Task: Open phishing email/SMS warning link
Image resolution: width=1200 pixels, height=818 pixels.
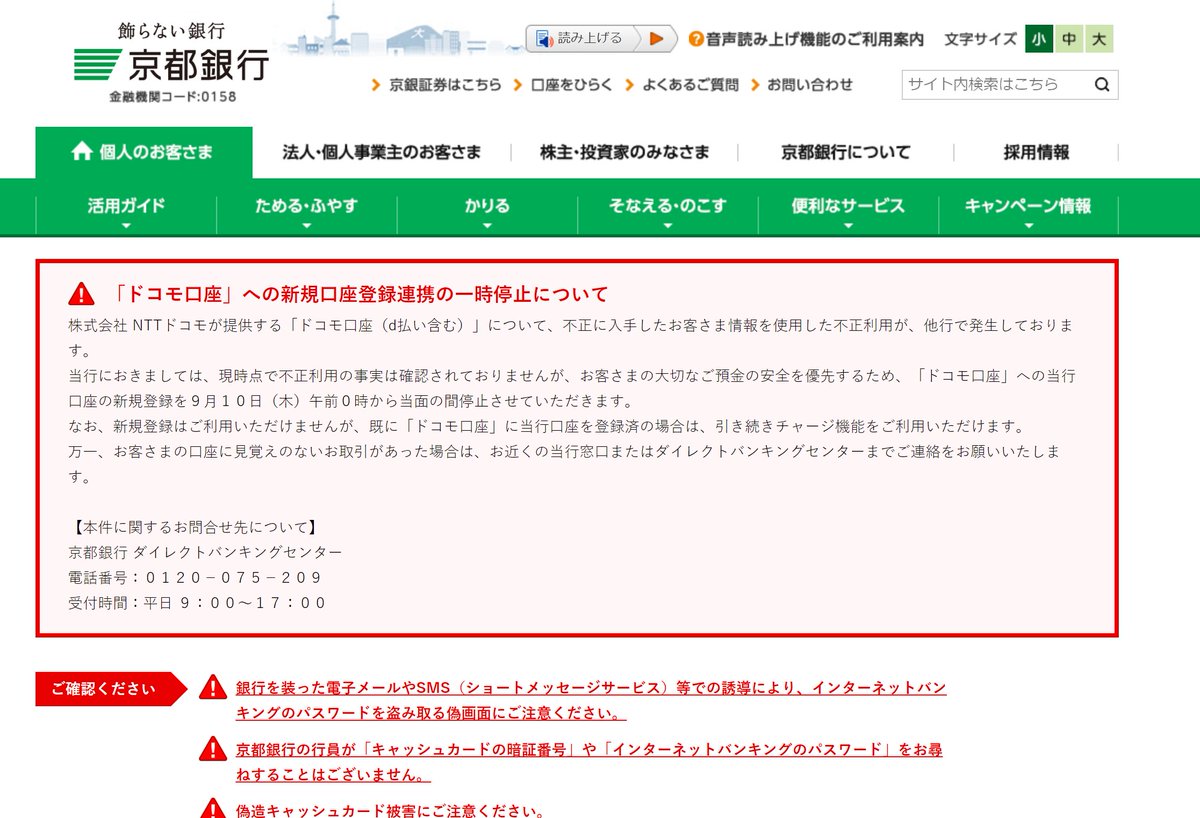Action: tap(591, 701)
